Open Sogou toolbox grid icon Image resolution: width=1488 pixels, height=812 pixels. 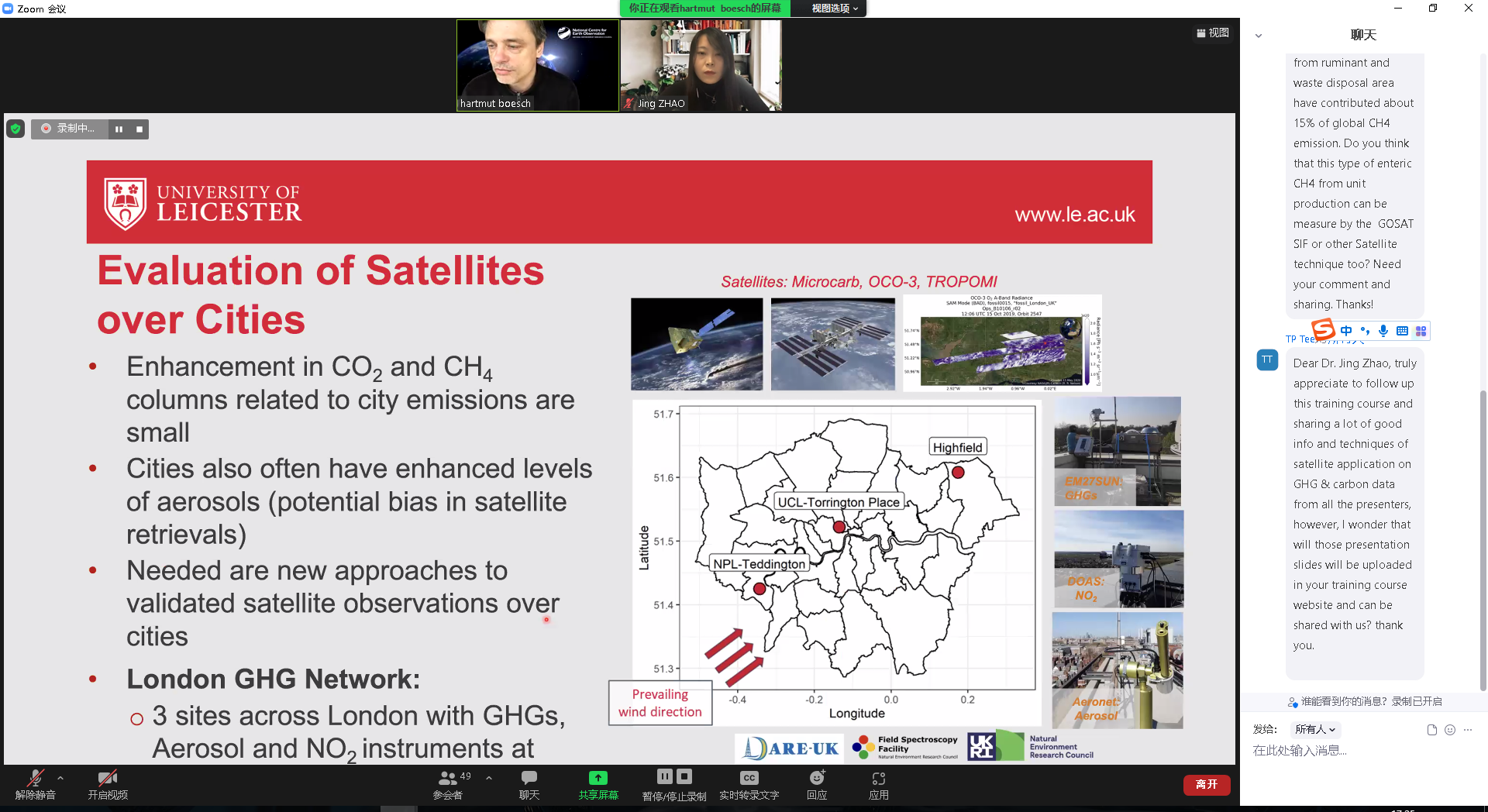1421,331
